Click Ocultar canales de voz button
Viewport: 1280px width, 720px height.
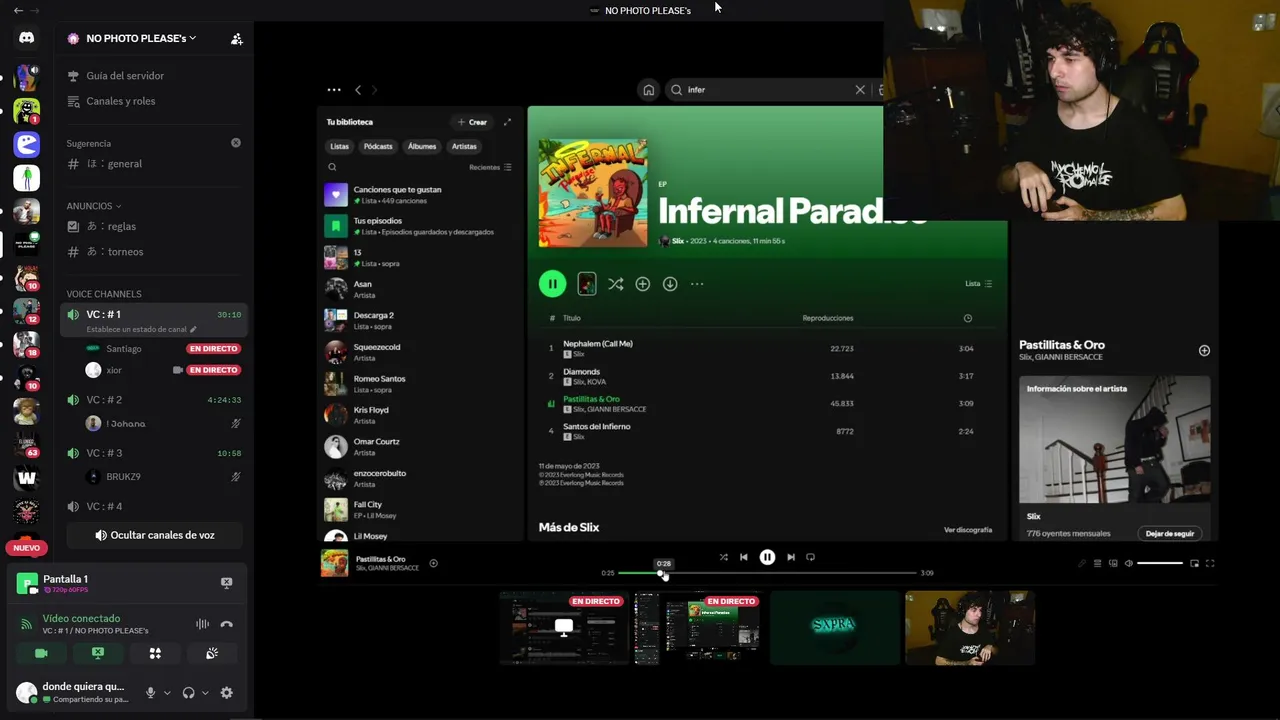[x=154, y=535]
